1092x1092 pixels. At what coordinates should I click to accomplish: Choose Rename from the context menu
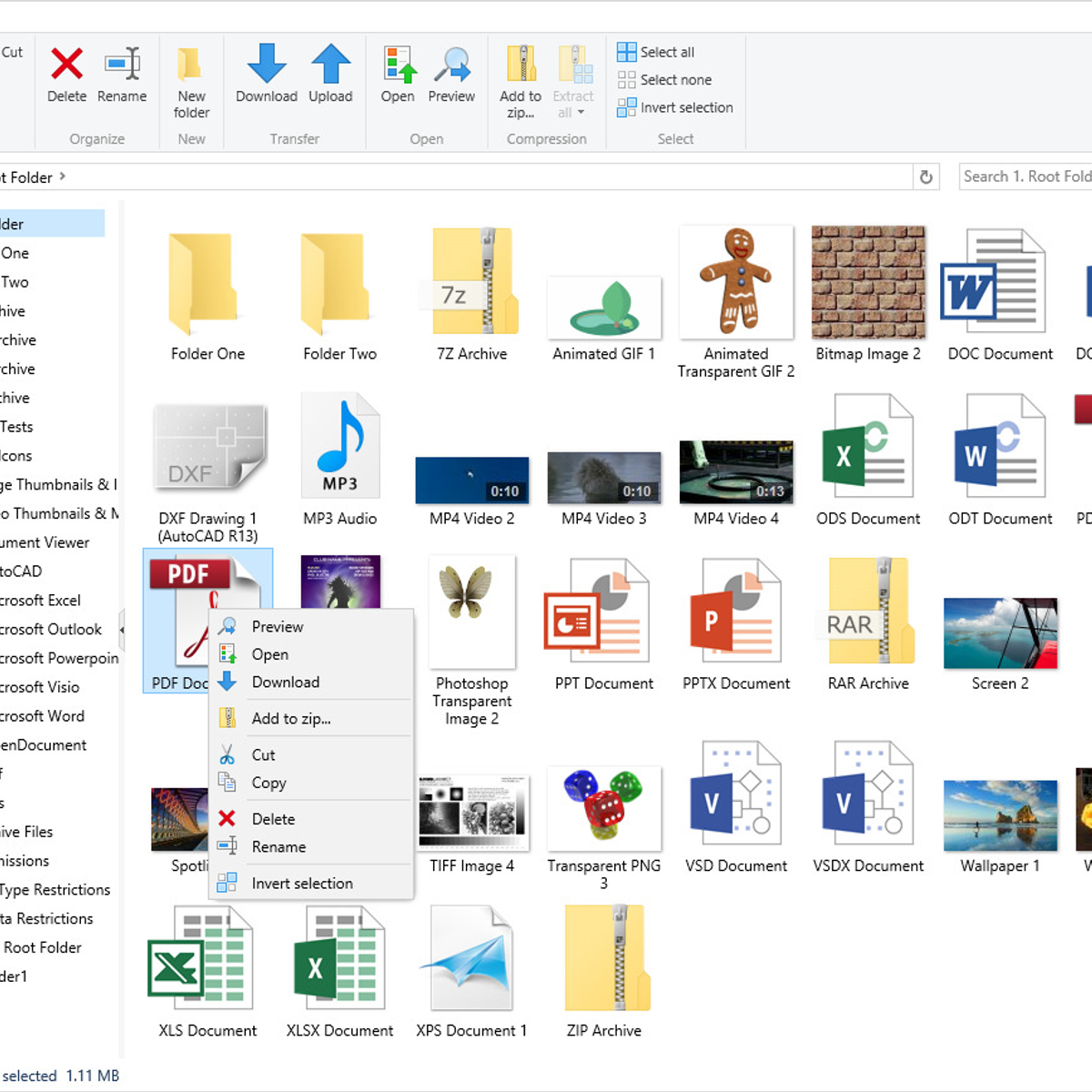(311, 847)
